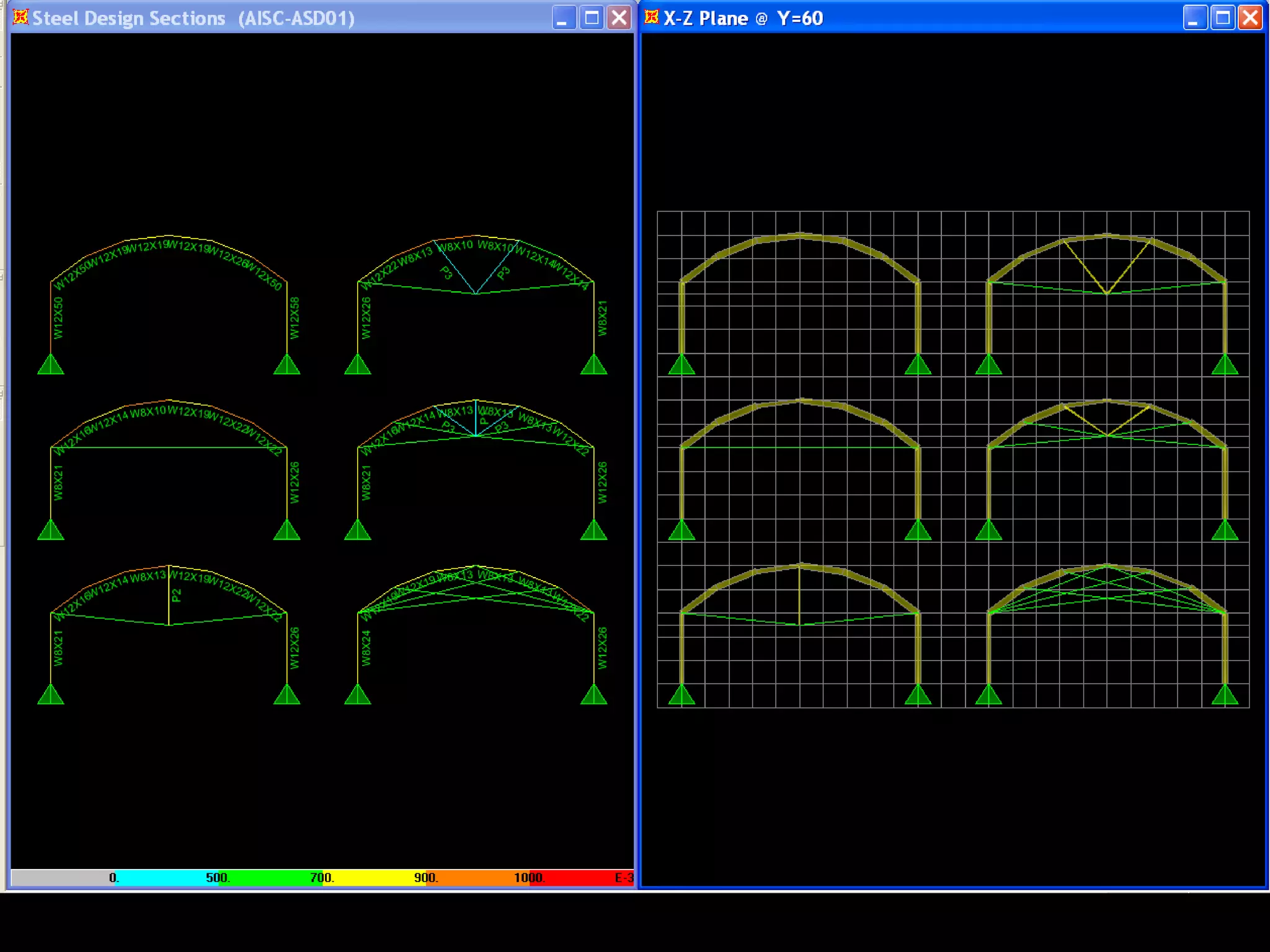This screenshot has height=952, width=1270.
Task: Click the yellow band after 700 in legend
Action: coord(372,878)
